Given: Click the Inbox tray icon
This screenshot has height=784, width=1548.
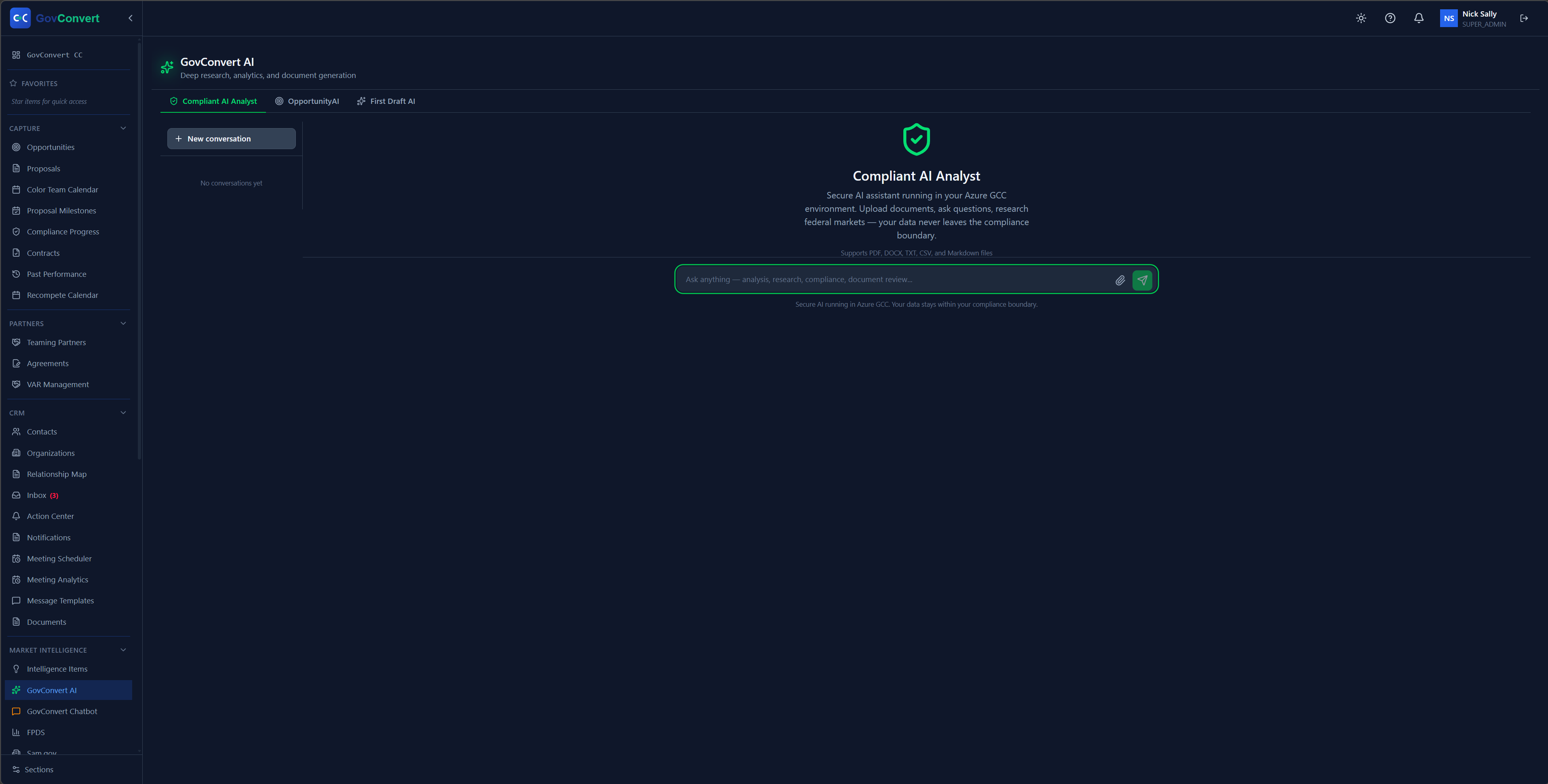Looking at the screenshot, I should [x=16, y=495].
